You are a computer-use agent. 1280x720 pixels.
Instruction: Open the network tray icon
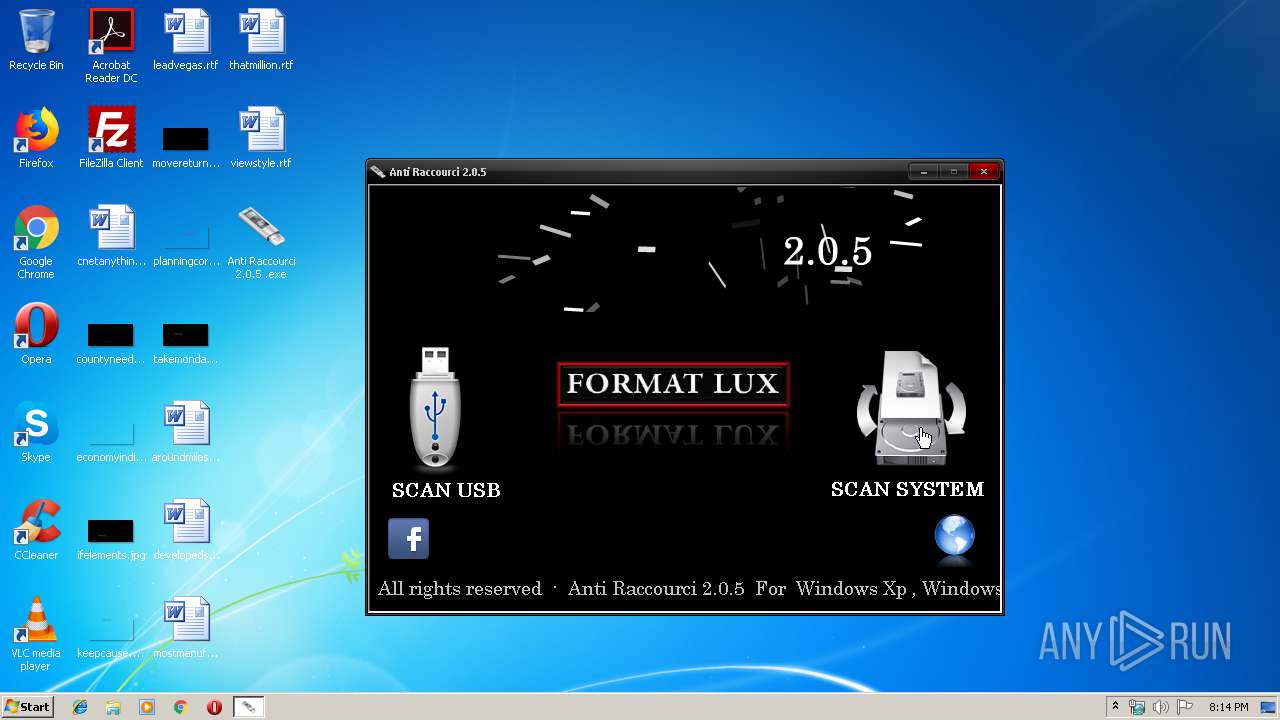[1137, 707]
